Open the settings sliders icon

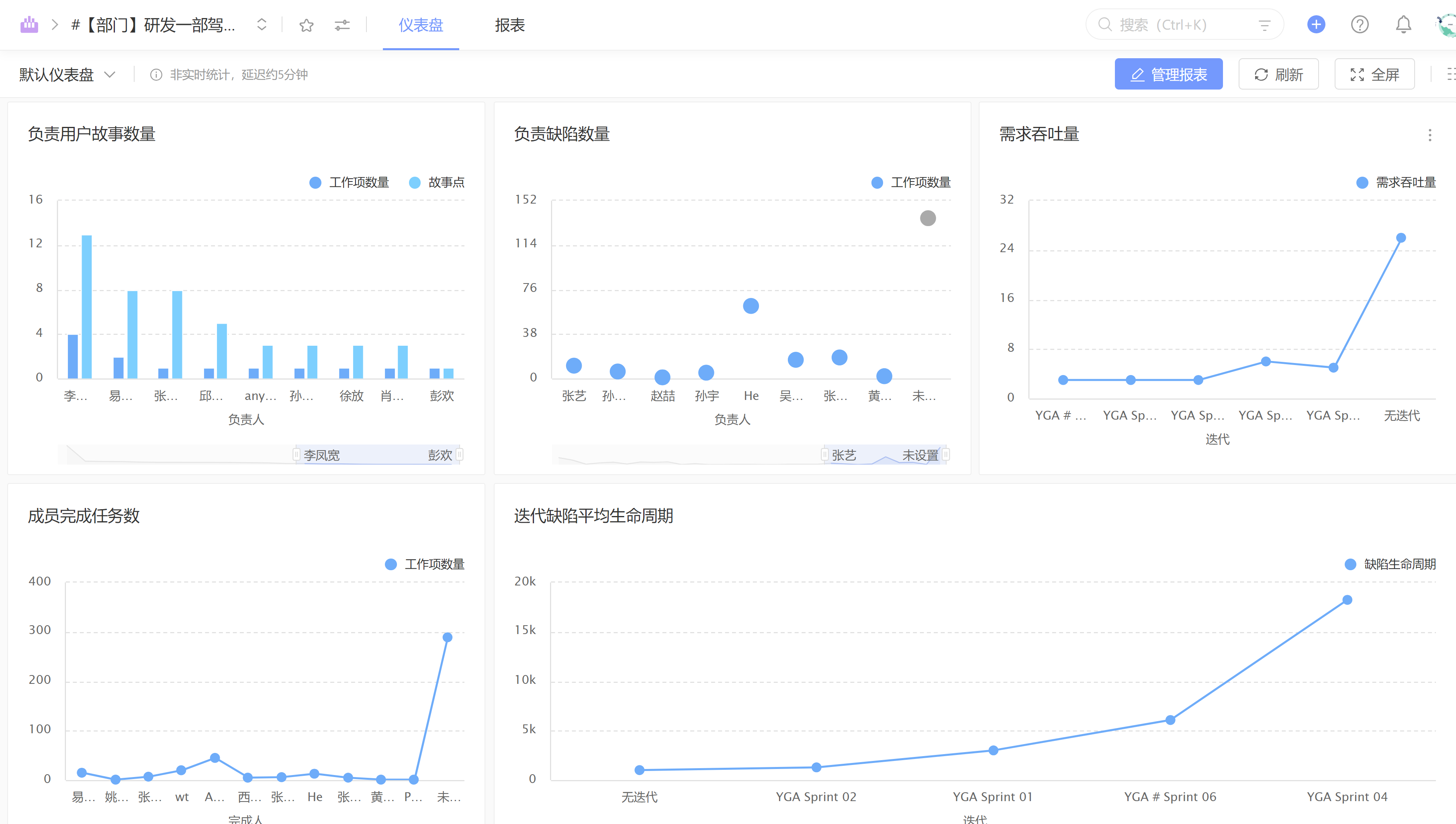click(342, 25)
